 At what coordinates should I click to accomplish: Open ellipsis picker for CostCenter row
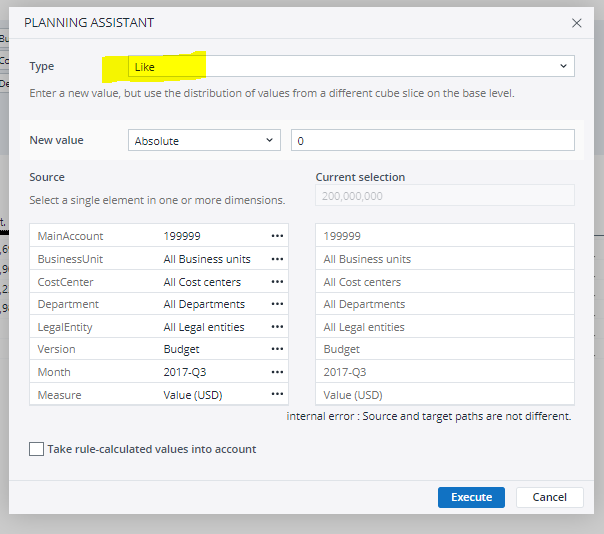click(x=277, y=282)
